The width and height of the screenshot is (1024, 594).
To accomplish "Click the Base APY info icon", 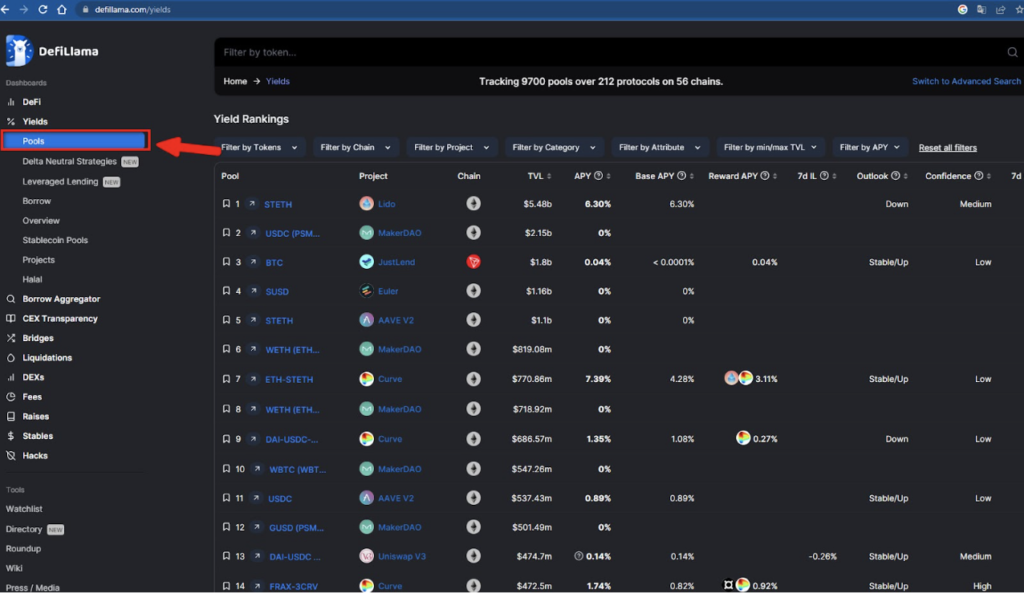I will pos(682,176).
